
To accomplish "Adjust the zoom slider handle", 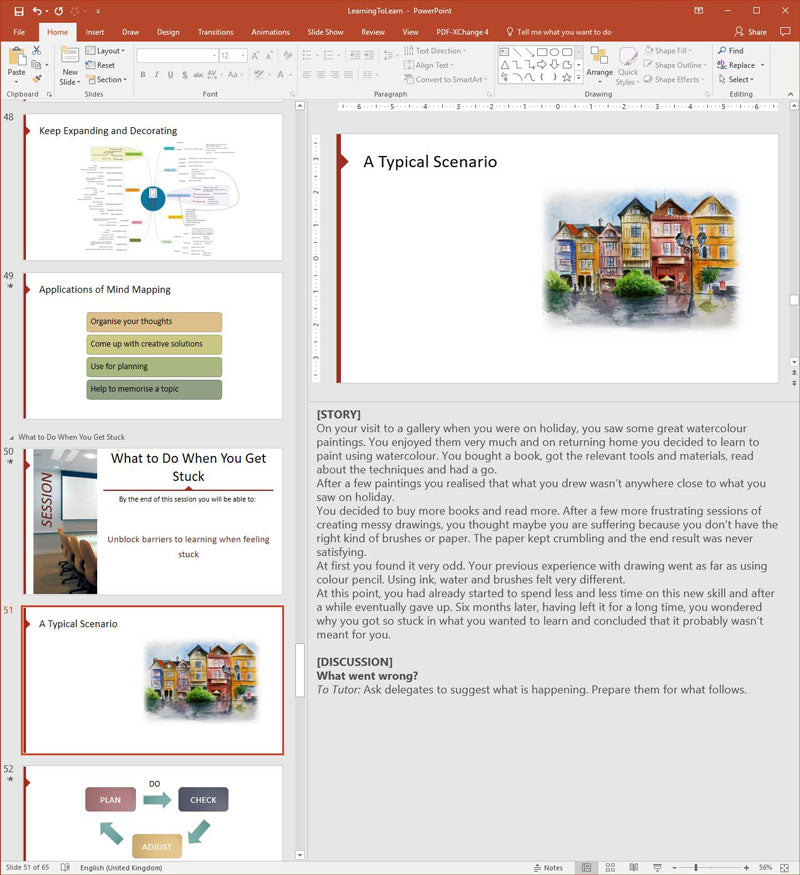I will [696, 867].
